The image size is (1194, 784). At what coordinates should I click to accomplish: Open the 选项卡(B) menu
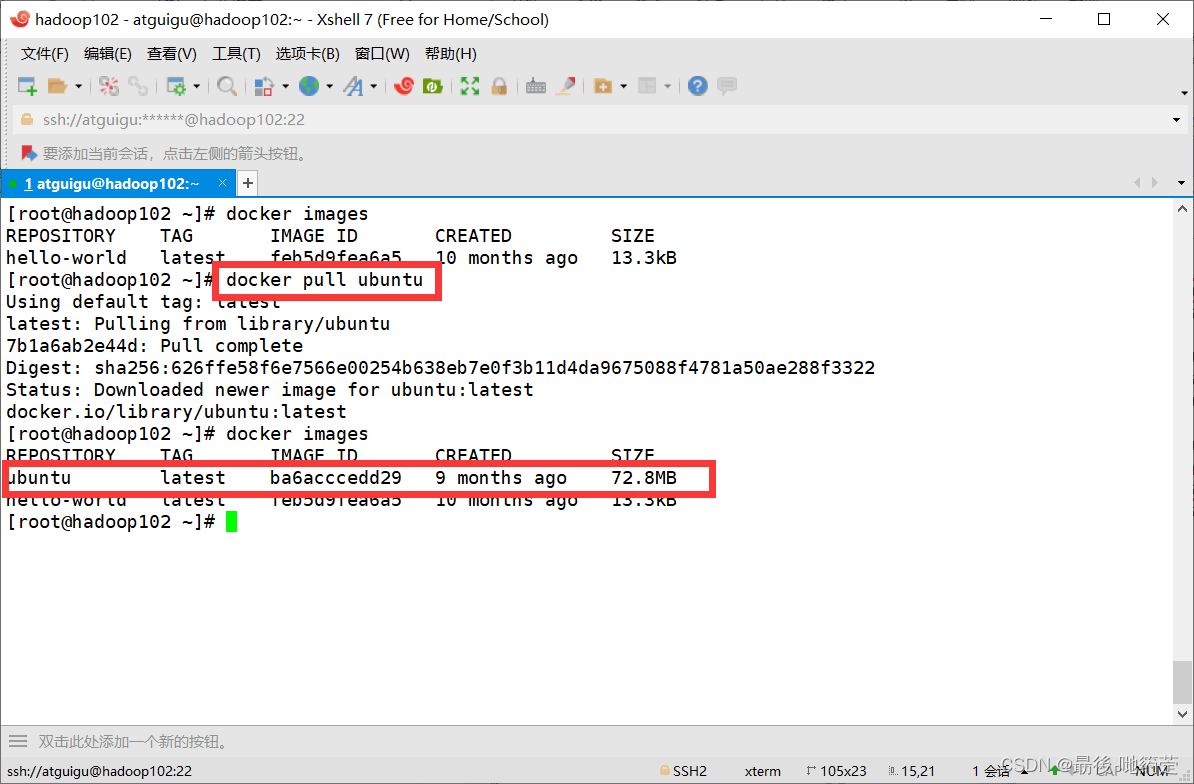click(307, 54)
